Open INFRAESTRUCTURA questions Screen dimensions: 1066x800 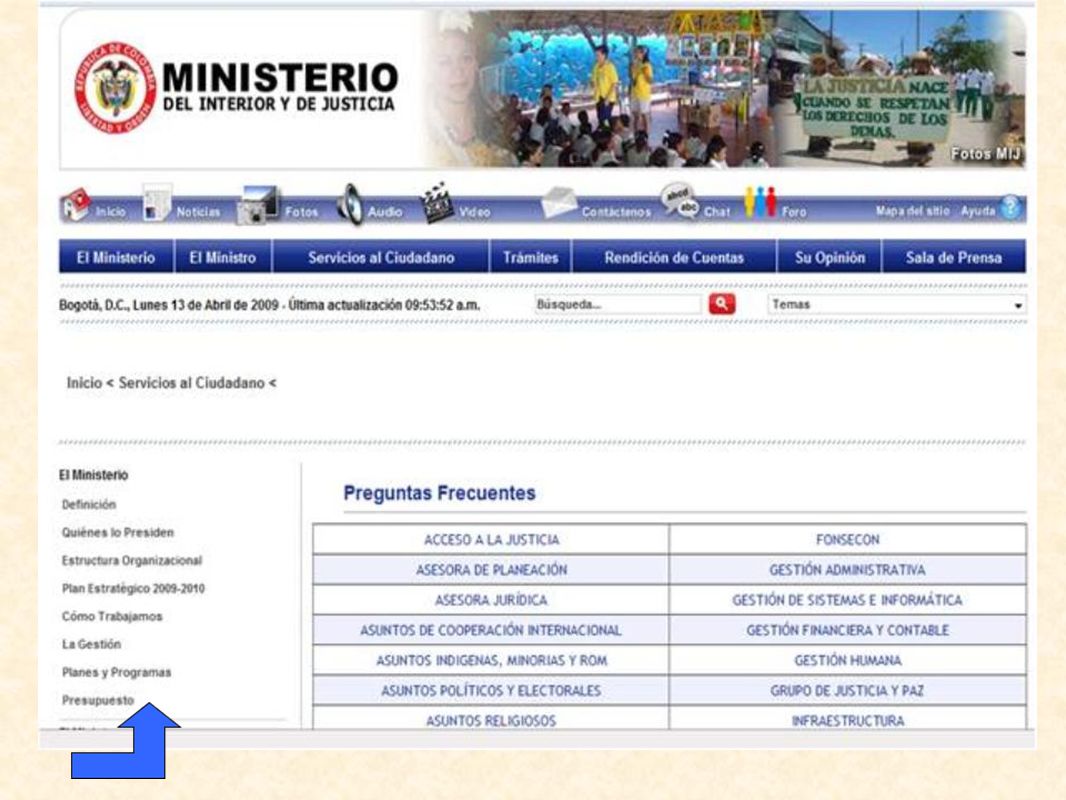(x=848, y=720)
